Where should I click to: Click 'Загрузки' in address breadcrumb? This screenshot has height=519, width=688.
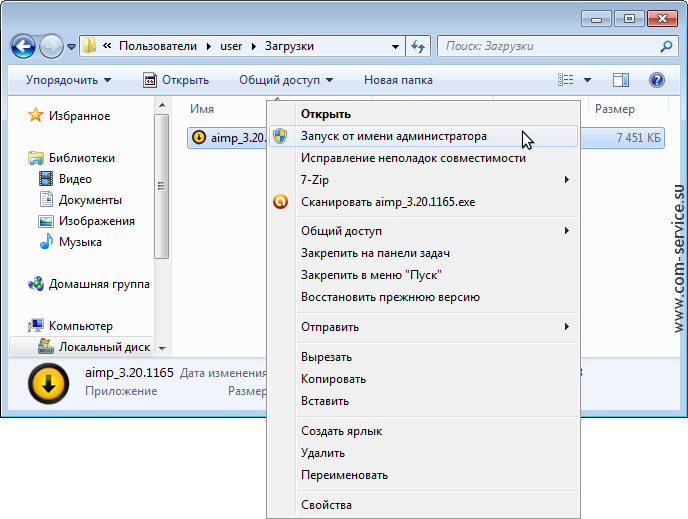[x=289, y=46]
